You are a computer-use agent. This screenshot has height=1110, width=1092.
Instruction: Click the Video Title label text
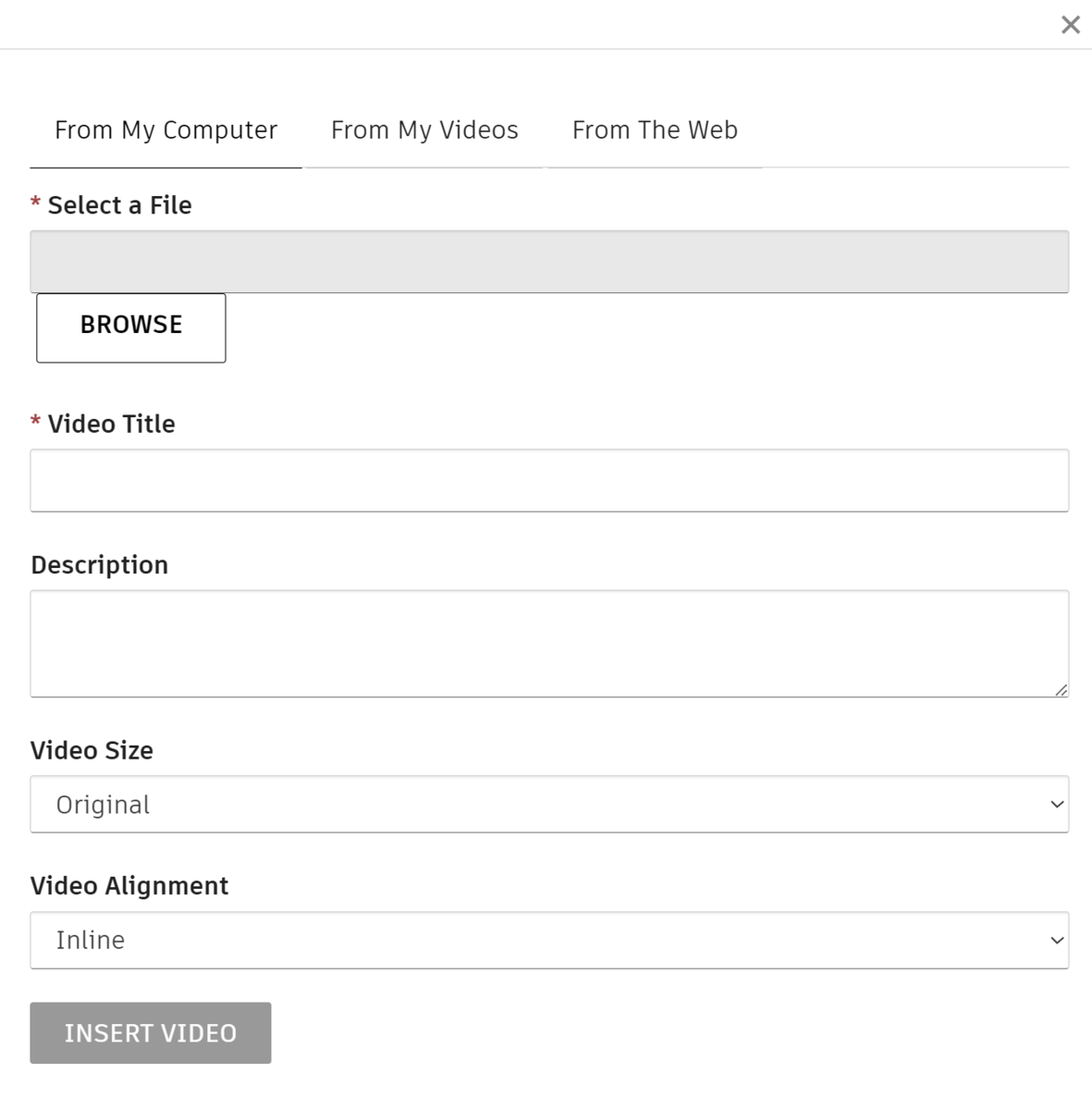(x=111, y=425)
